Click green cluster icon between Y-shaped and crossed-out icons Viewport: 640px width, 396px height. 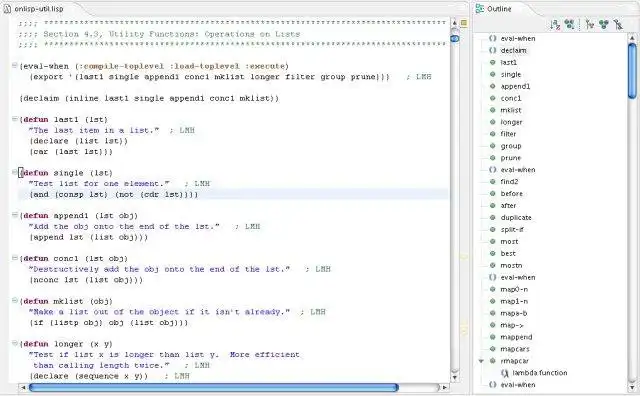(x=604, y=24)
